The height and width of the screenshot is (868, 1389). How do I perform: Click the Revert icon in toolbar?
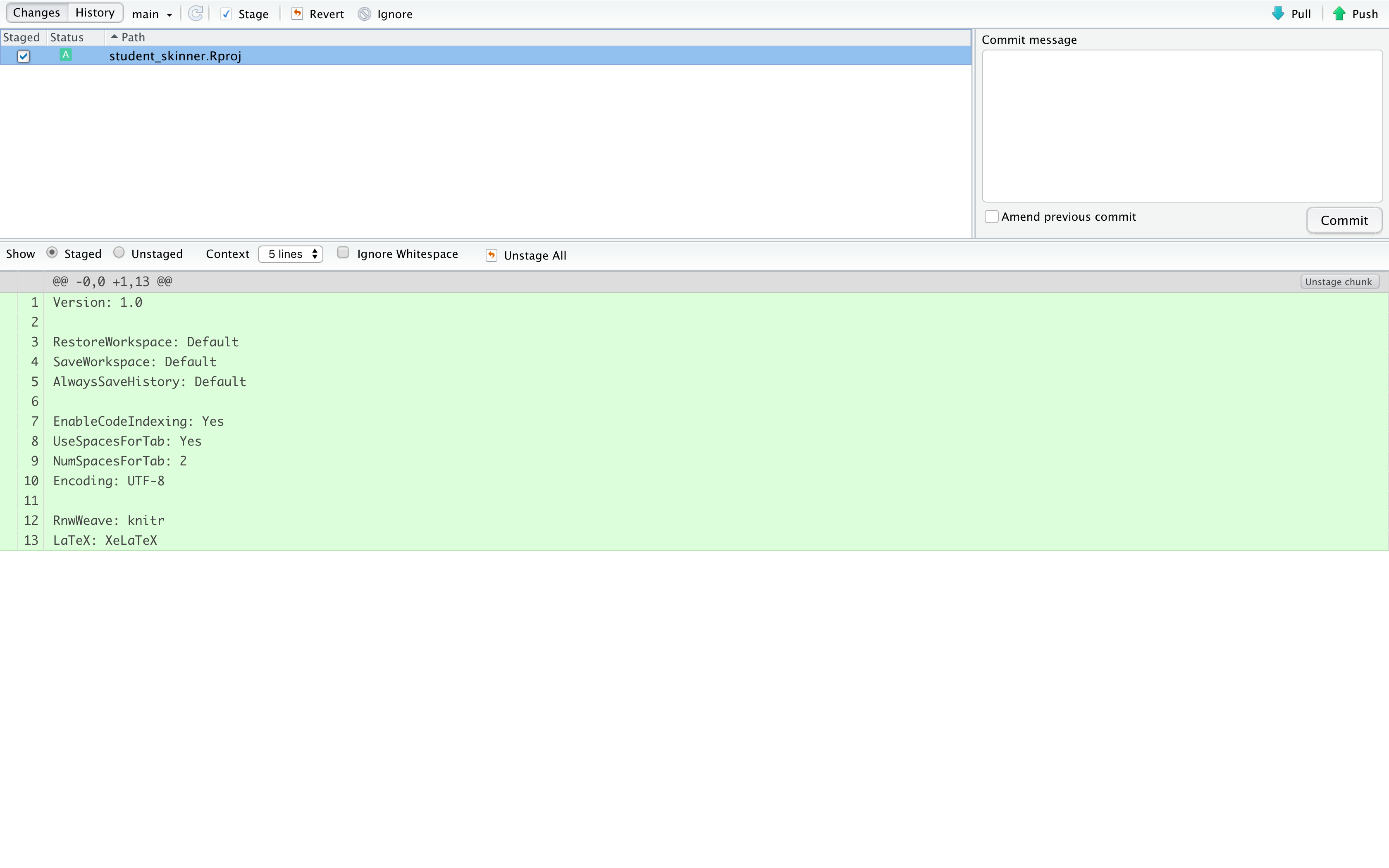[297, 14]
